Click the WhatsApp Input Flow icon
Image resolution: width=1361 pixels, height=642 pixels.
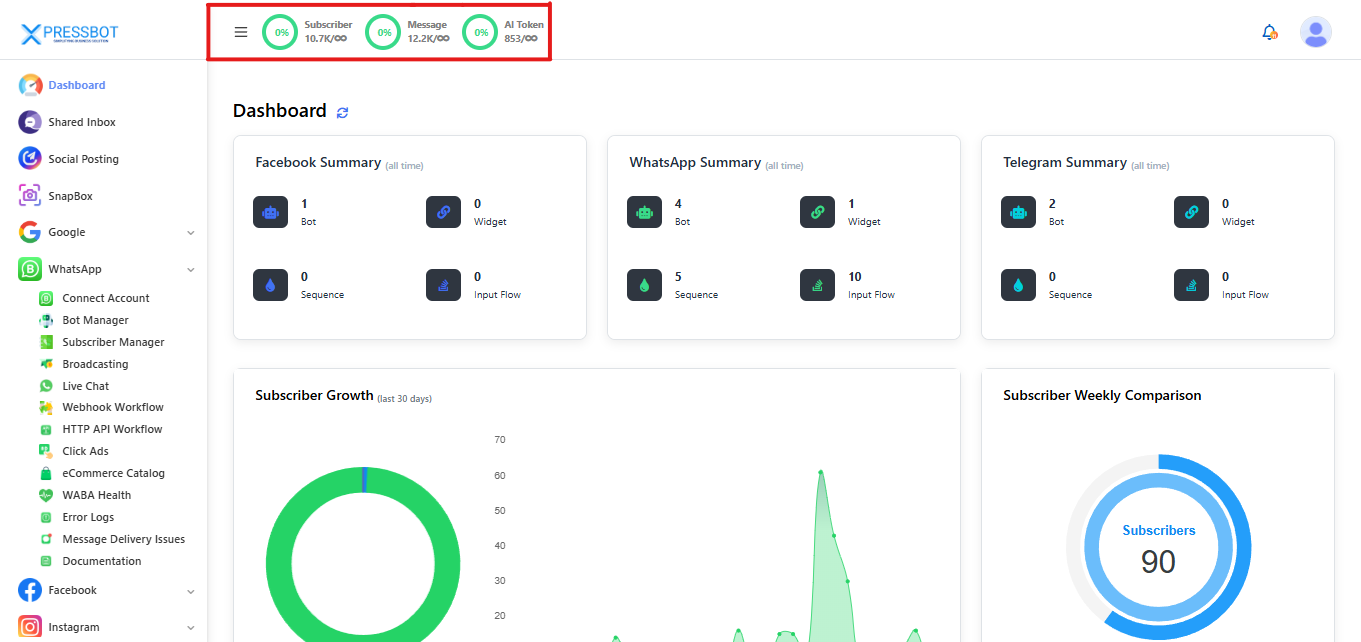(817, 285)
